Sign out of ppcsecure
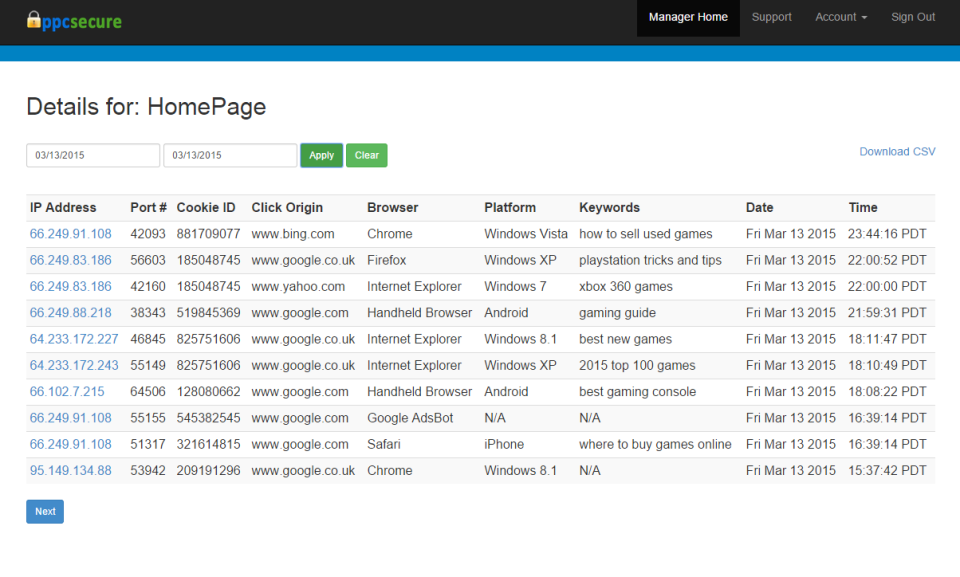Screen dimensions: 960x577 912,16
